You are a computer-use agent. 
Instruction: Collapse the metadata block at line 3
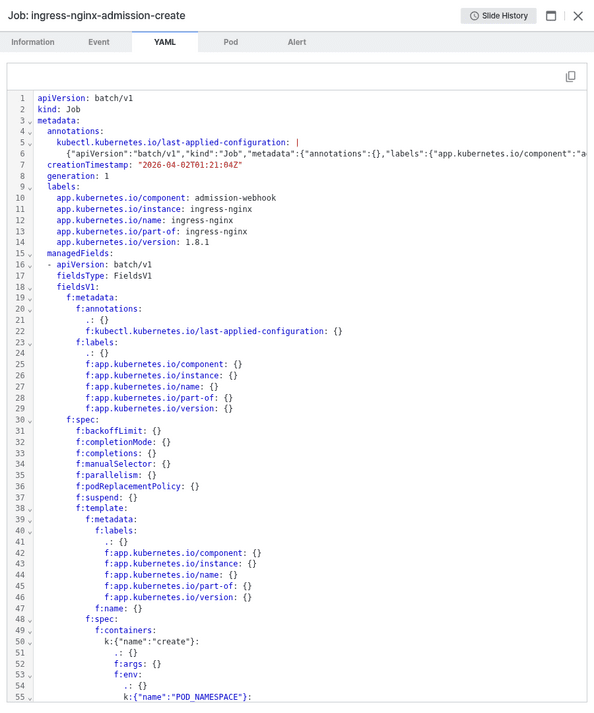click(30, 122)
